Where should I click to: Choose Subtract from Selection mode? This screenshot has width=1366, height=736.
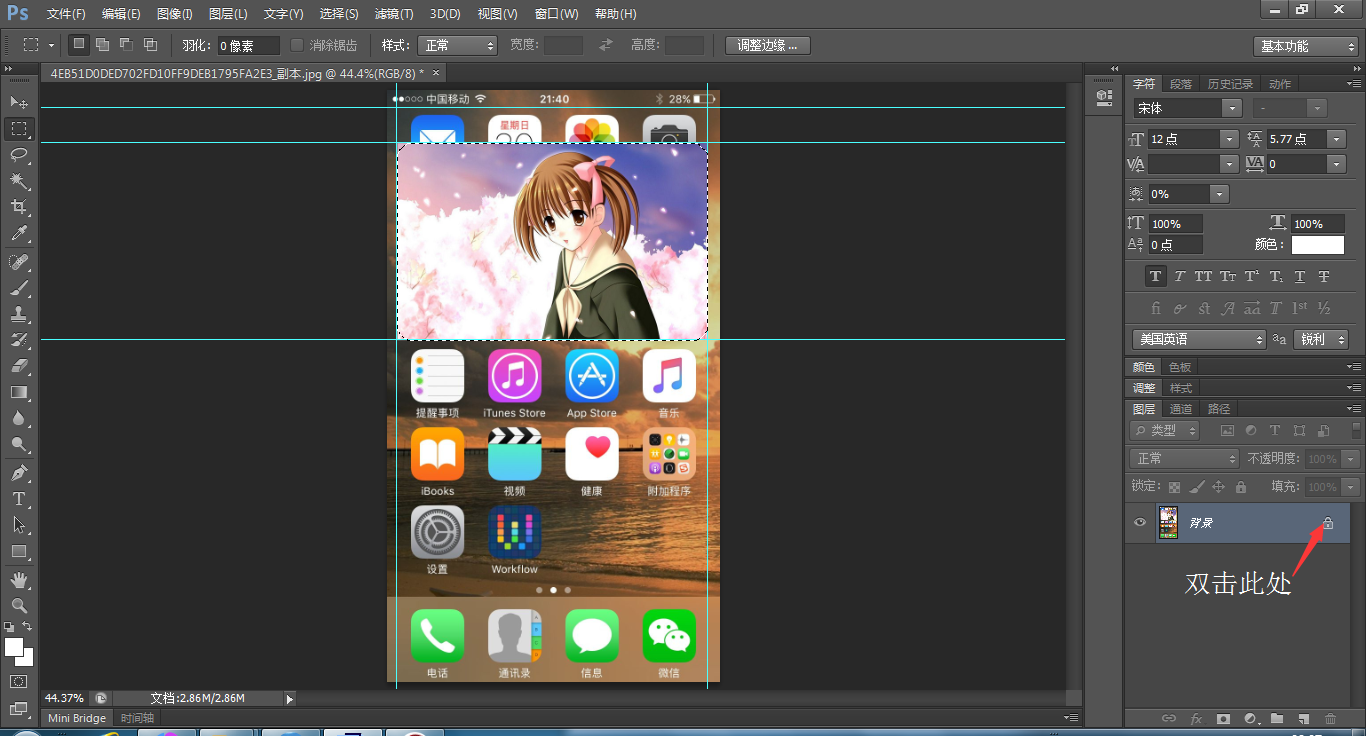(126, 45)
